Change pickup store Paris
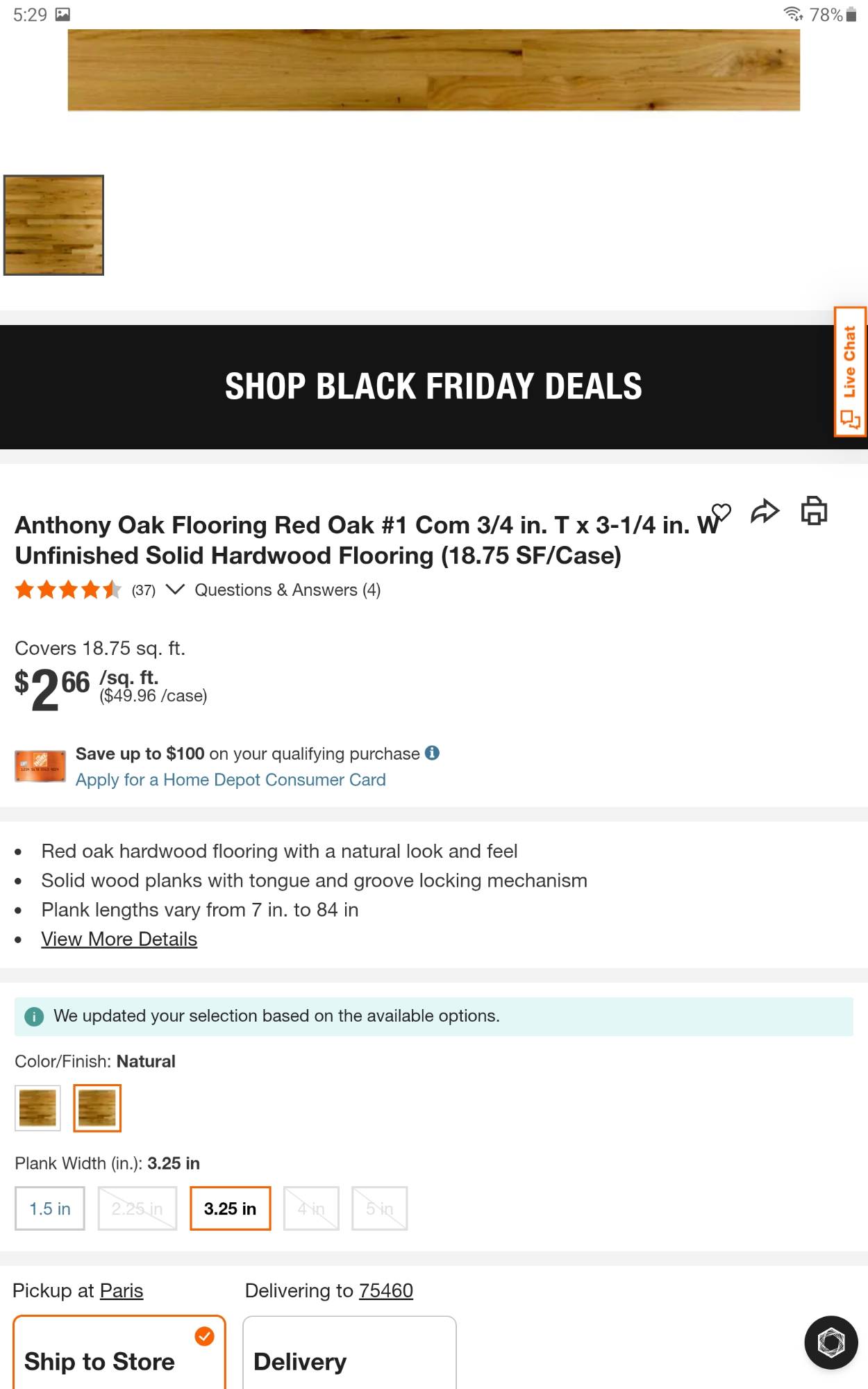 122,1290
